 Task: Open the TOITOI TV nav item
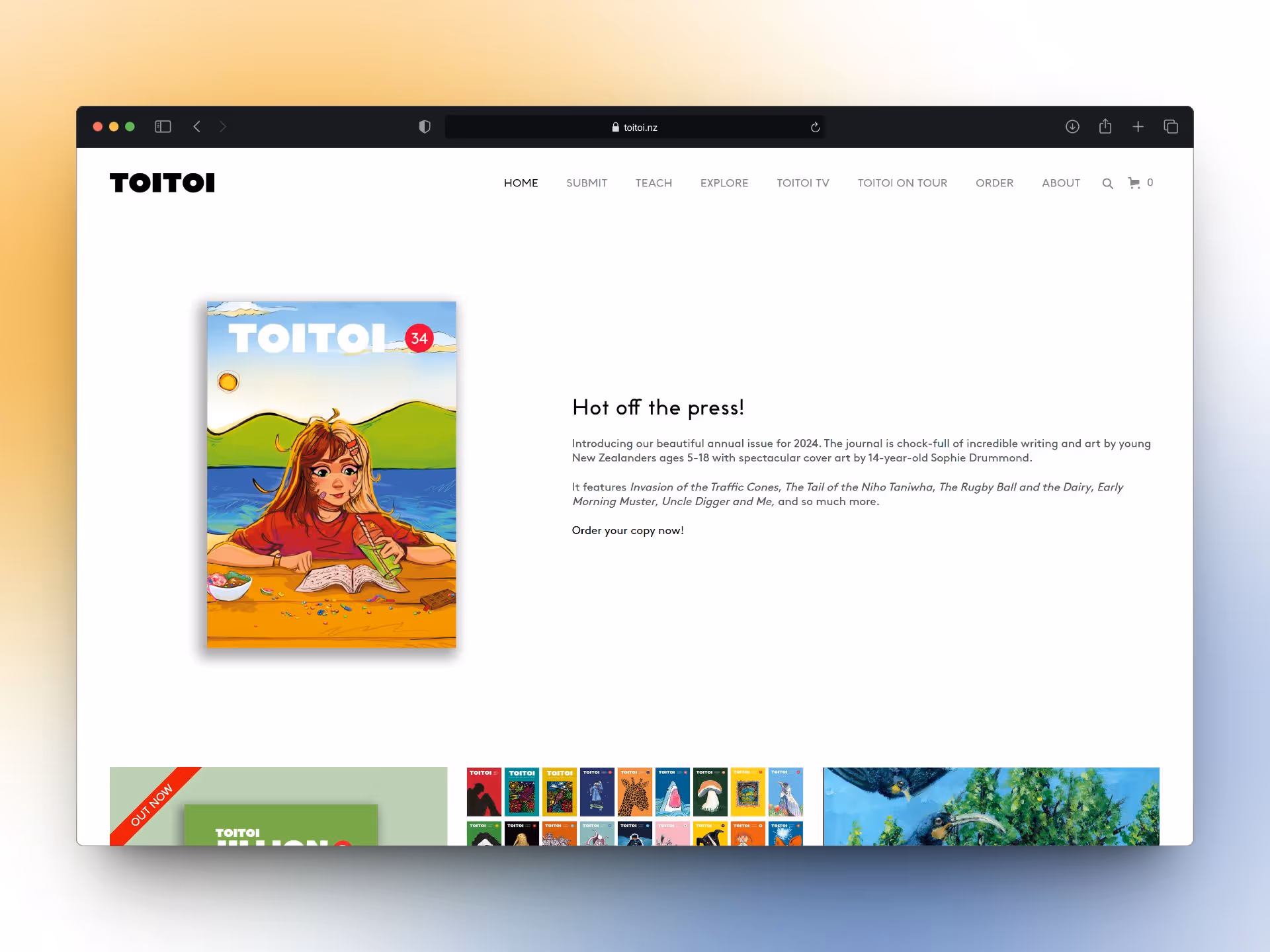click(803, 183)
